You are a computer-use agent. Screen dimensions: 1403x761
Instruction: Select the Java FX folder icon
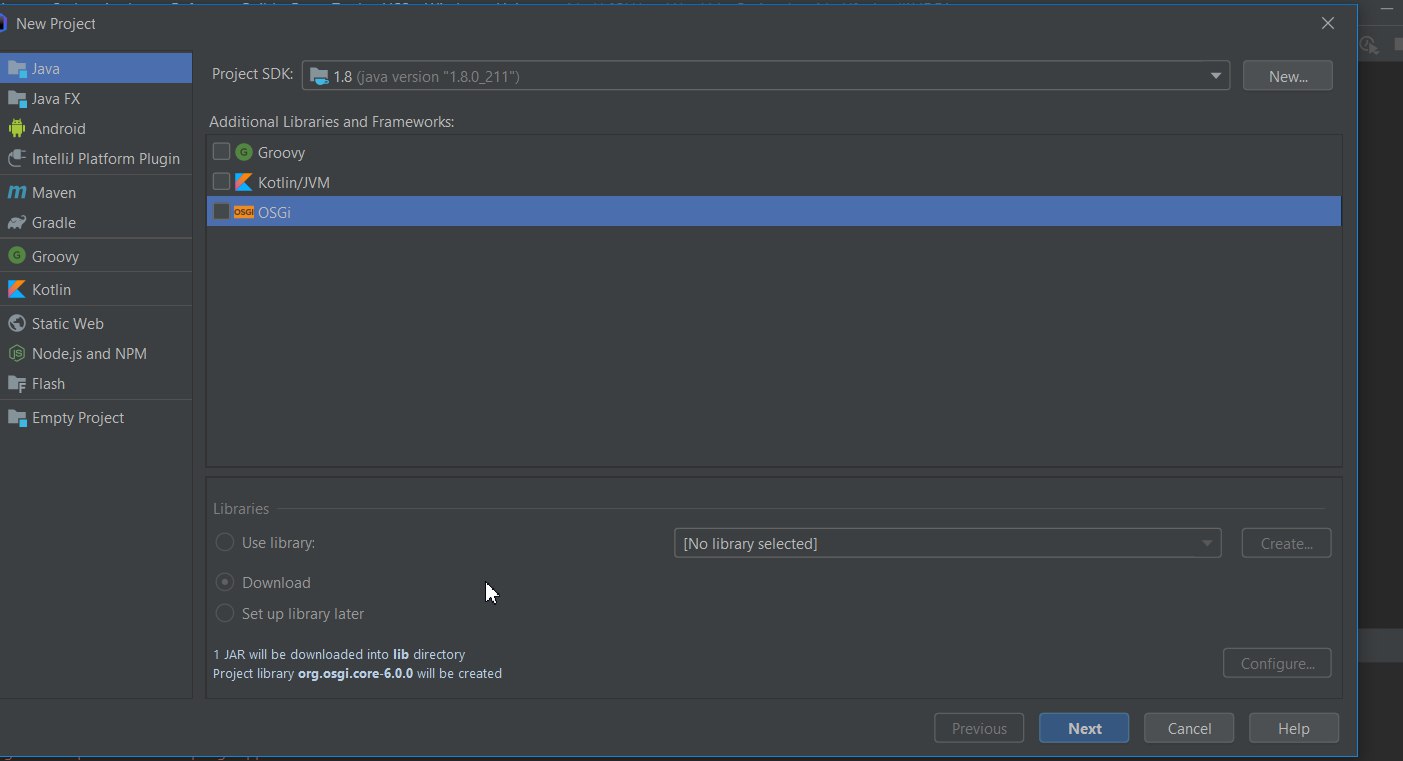point(16,99)
